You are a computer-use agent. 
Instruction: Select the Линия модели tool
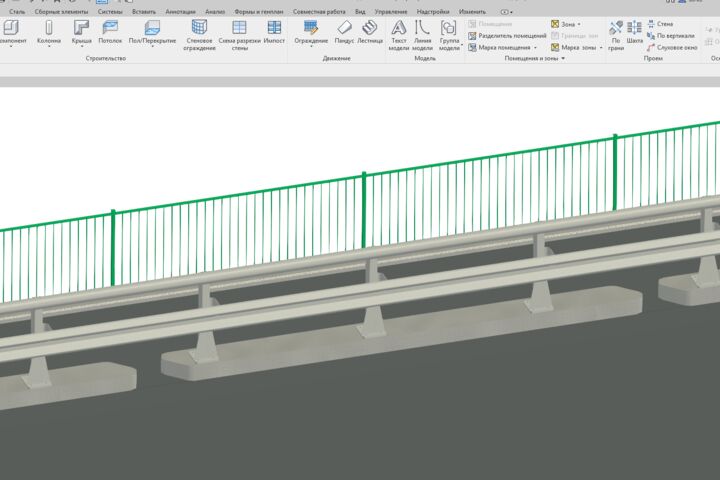coord(422,35)
